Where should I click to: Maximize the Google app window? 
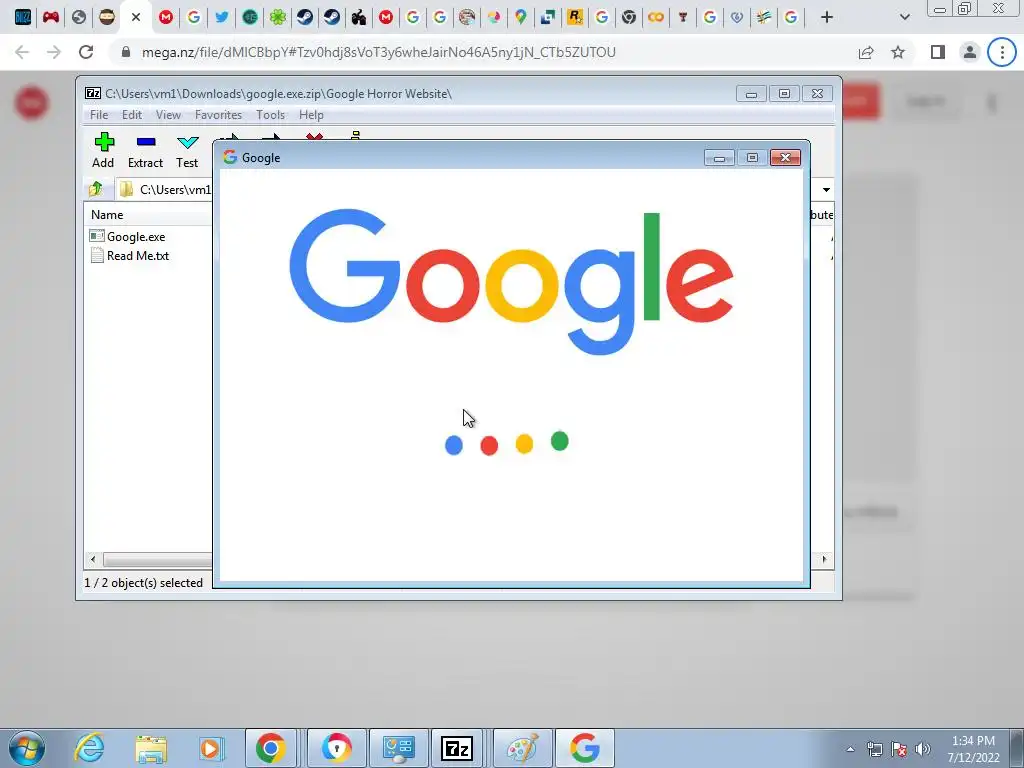pyautogui.click(x=752, y=158)
